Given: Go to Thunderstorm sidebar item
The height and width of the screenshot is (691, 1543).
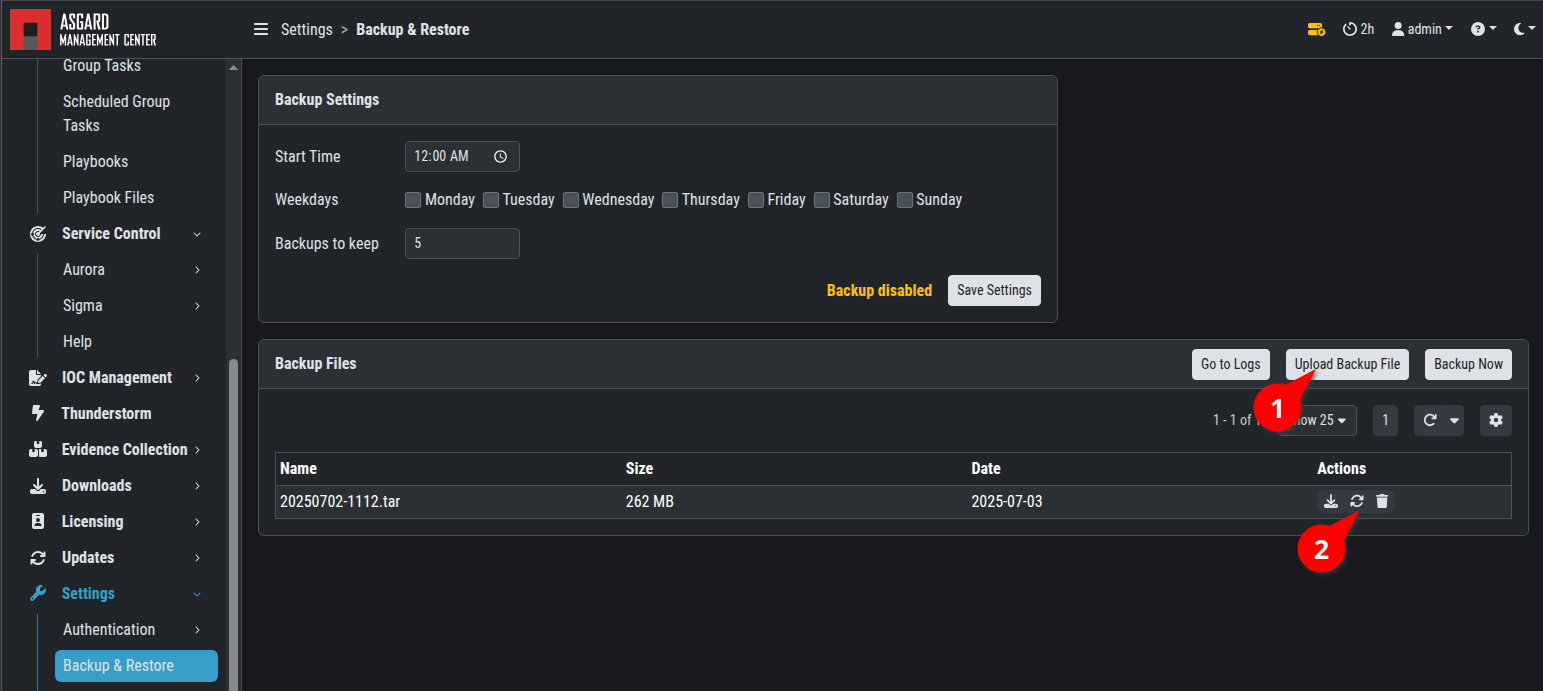Looking at the screenshot, I should (106, 413).
